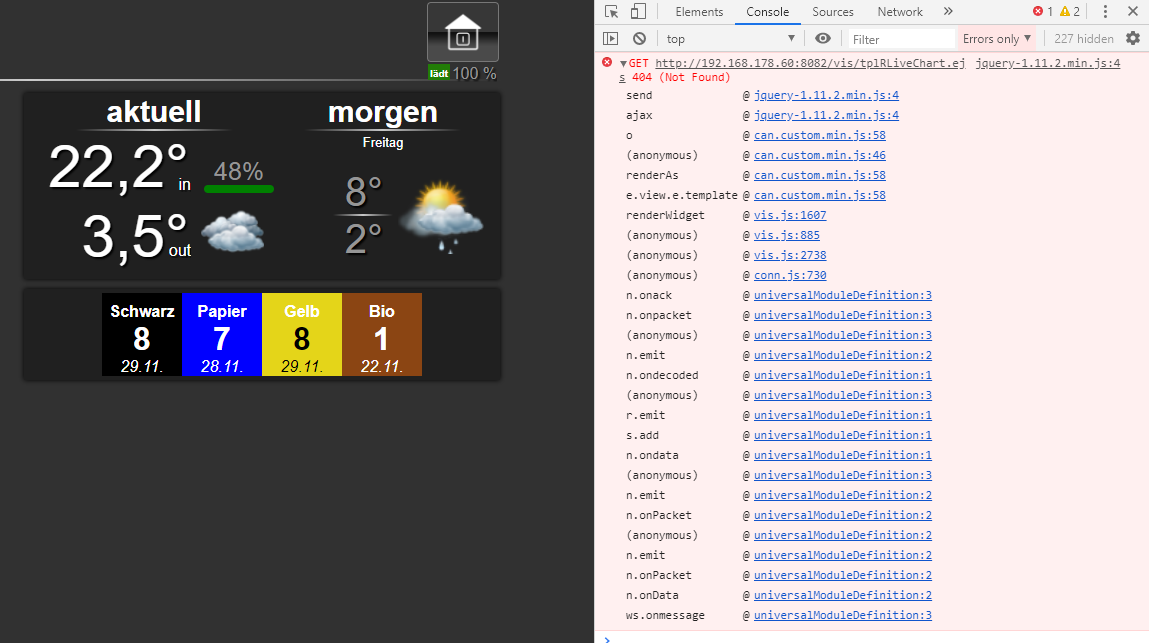
Task: Open the Sources tab
Action: (832, 12)
